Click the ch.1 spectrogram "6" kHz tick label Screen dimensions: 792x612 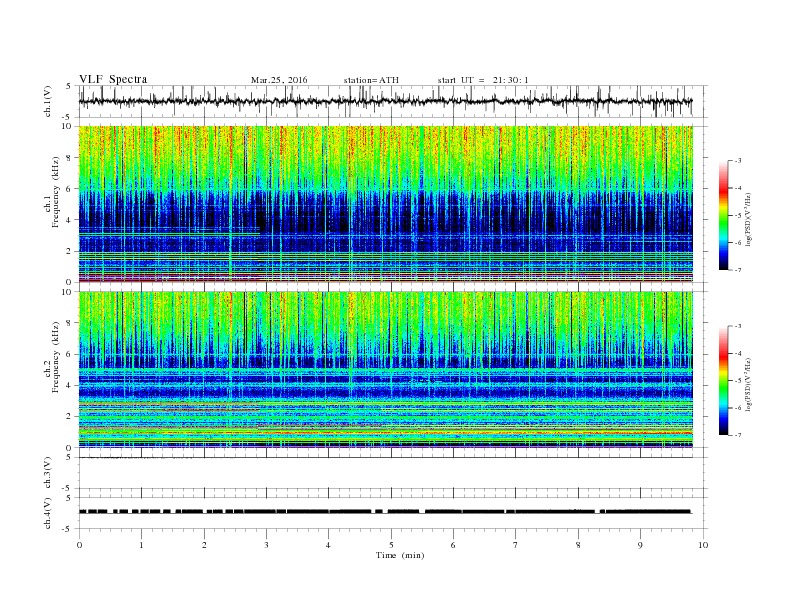(x=70, y=188)
